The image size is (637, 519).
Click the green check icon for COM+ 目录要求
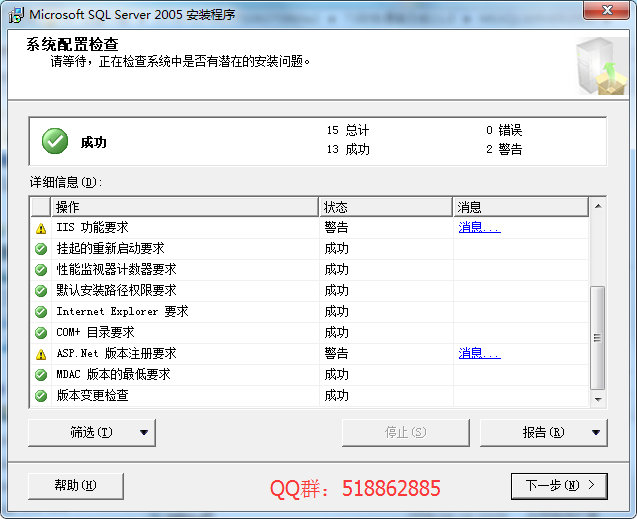point(41,333)
